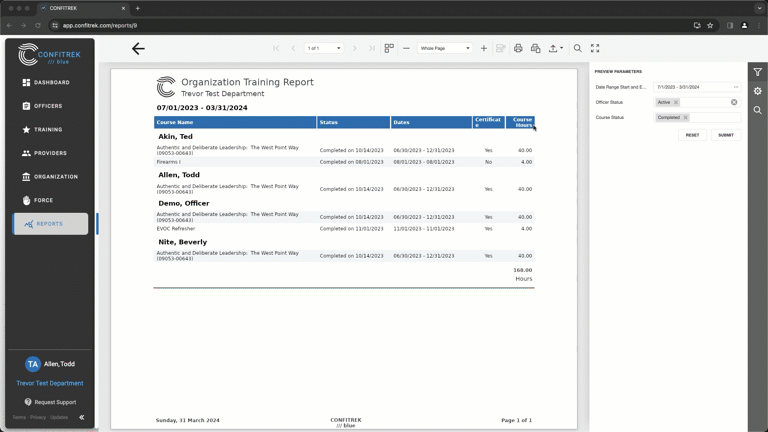Open the browser profile icon
The width and height of the screenshot is (768, 432).
click(x=744, y=25)
